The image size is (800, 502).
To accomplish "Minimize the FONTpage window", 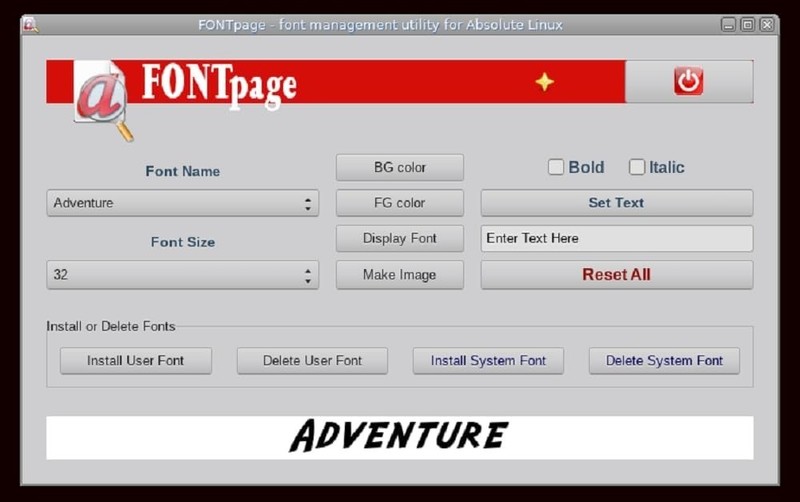I will coord(728,24).
